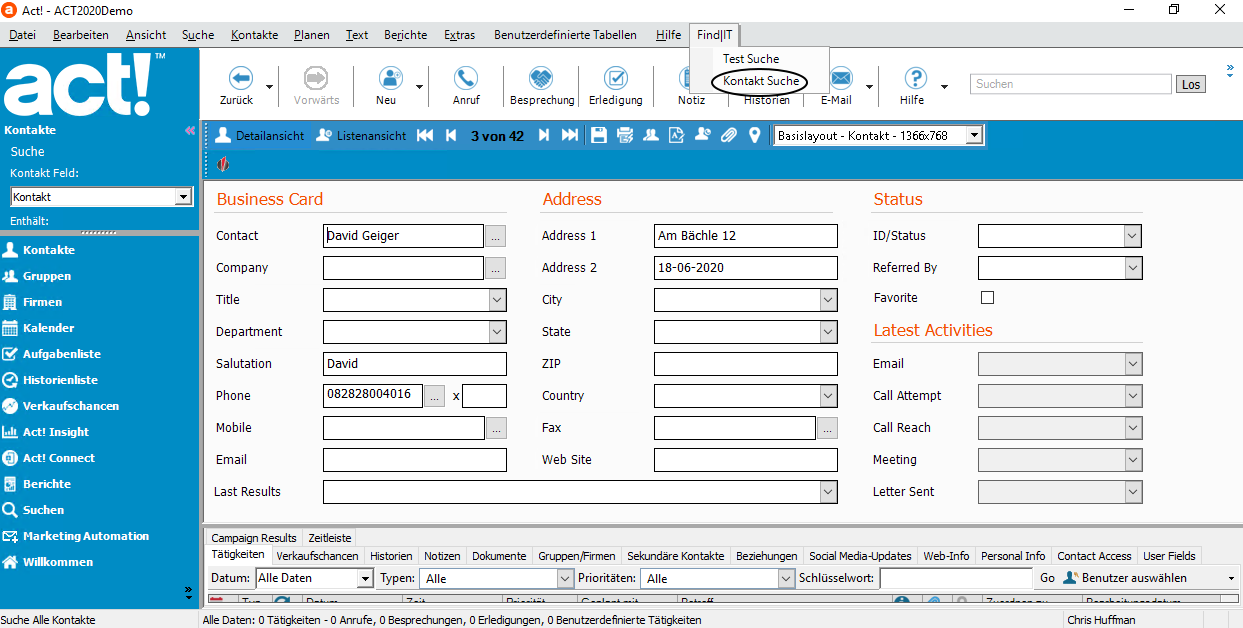Click the ellipsis button beside Phone field

point(434,396)
